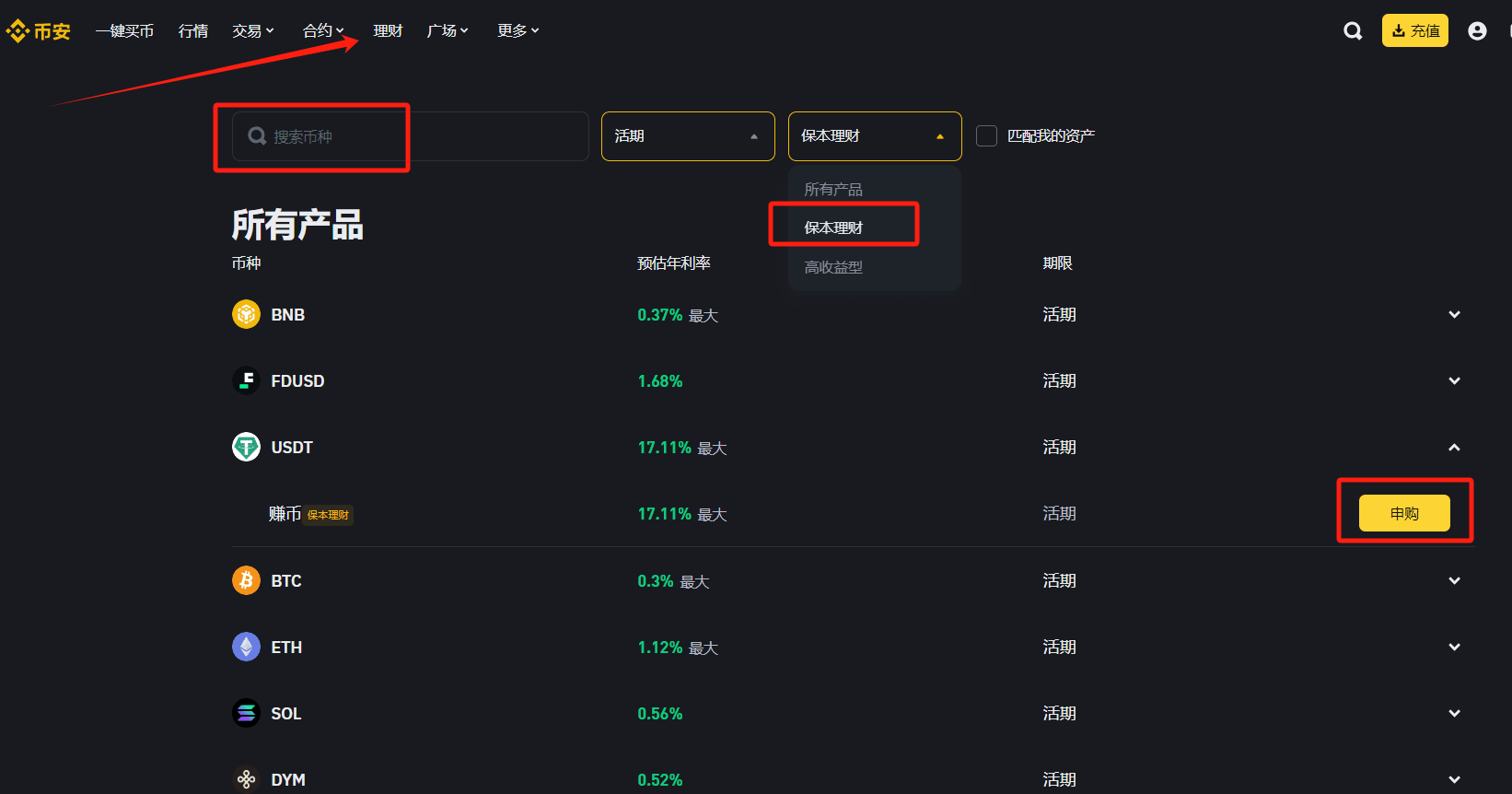Click the Binance (币安) logo
Image resolution: width=1512 pixels, height=794 pixels.
[38, 31]
